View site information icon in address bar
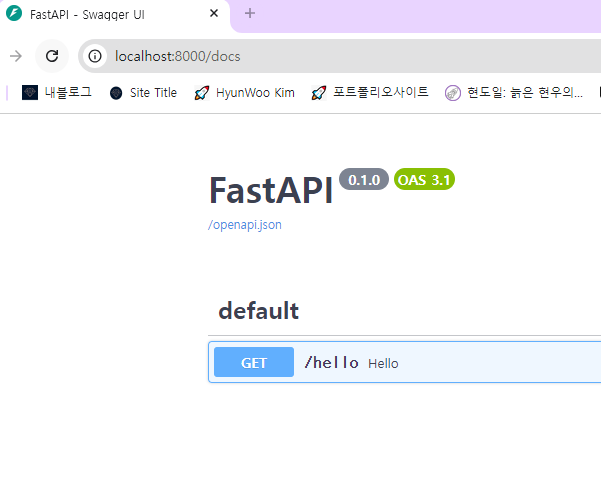Image resolution: width=601 pixels, height=481 pixels. [x=95, y=56]
